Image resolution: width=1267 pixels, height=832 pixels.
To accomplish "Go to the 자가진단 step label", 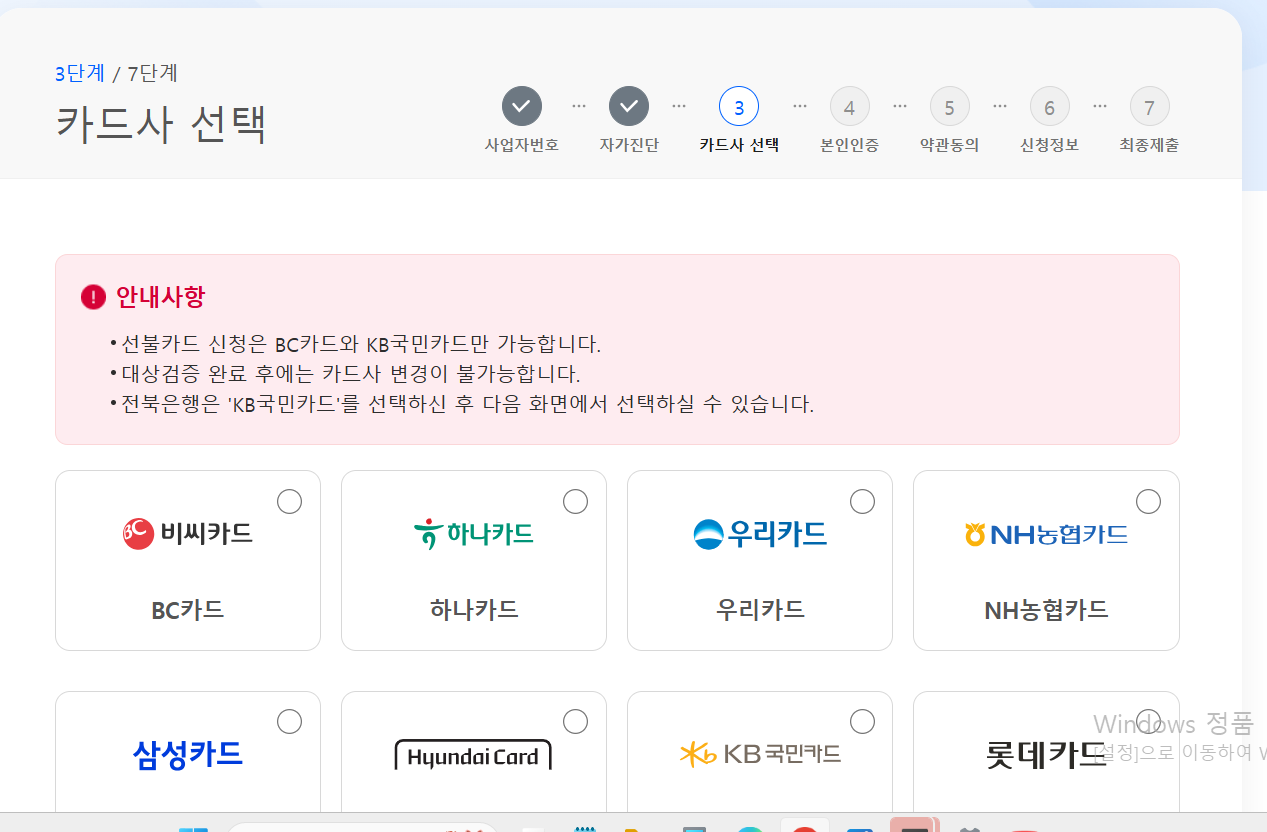I will 629,145.
